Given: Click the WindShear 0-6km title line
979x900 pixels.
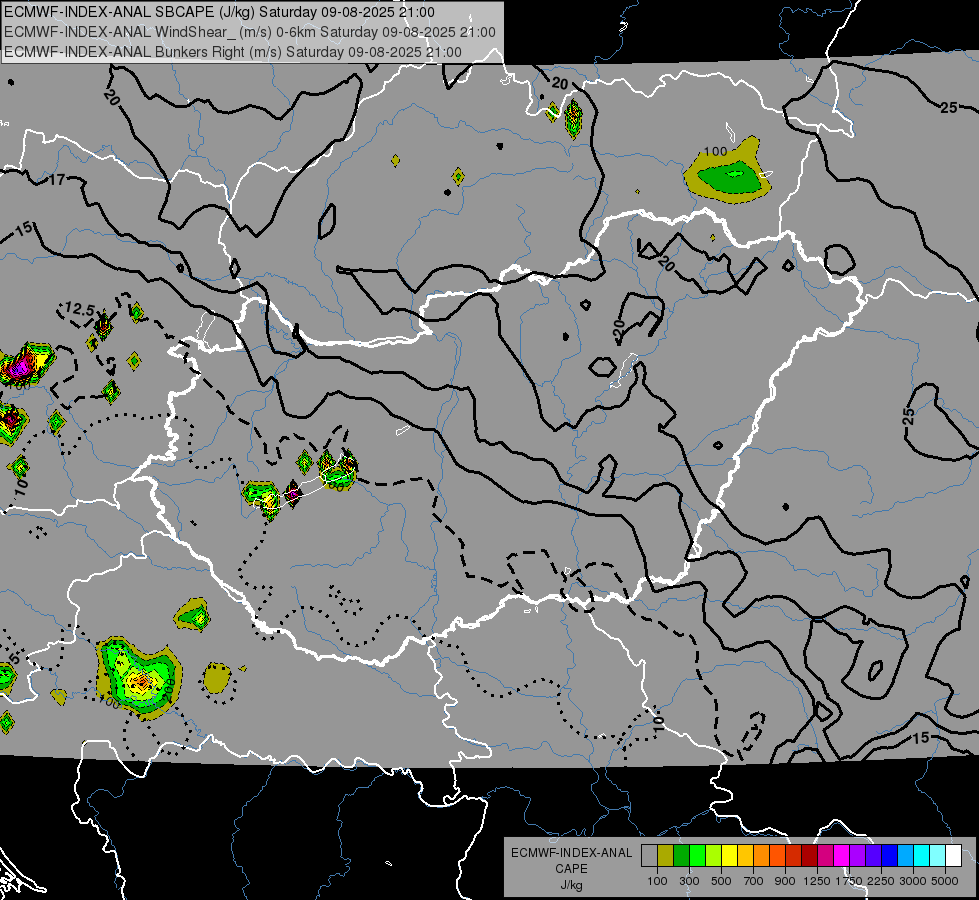Looking at the screenshot, I should pos(250,32).
